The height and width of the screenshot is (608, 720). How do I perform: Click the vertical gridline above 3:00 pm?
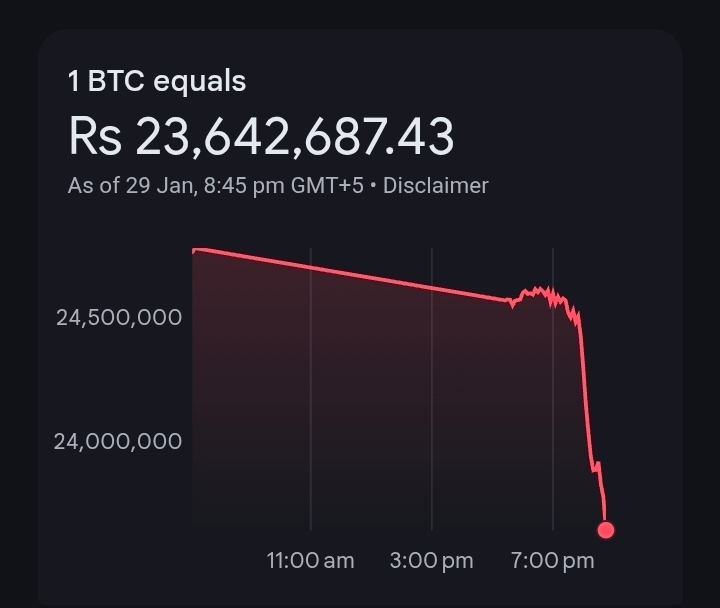point(432,400)
